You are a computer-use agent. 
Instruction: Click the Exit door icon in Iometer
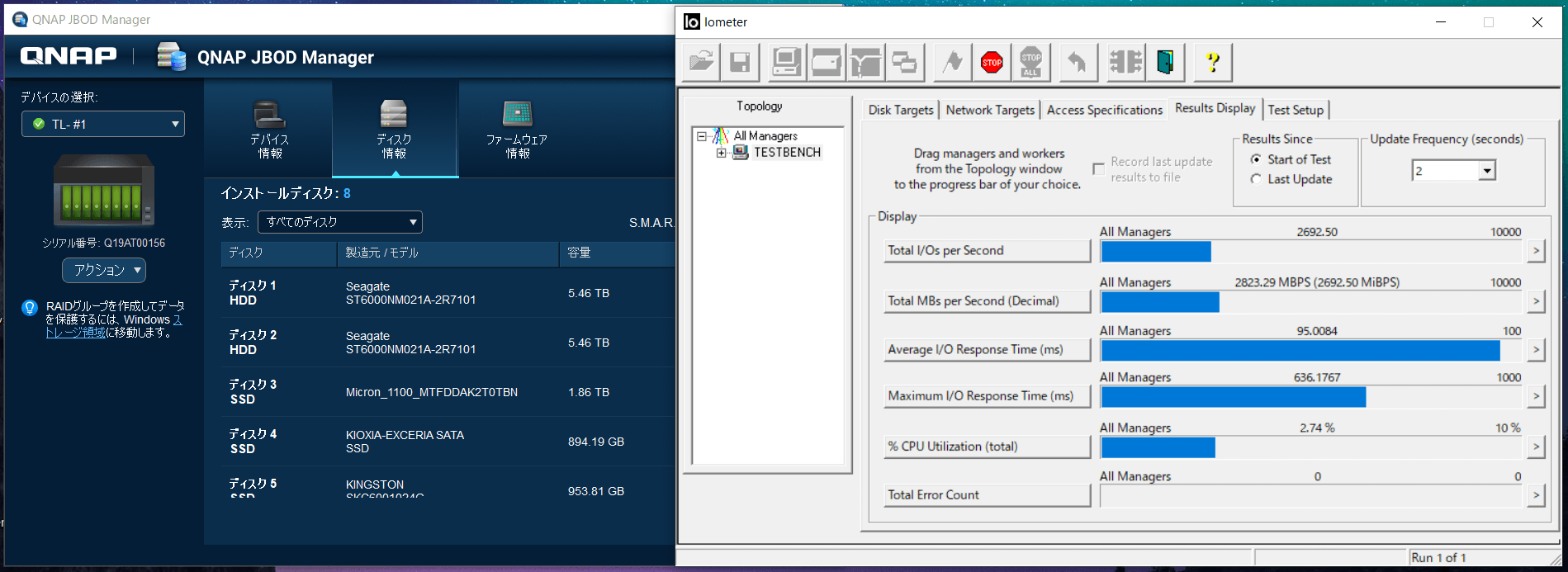(x=1165, y=62)
